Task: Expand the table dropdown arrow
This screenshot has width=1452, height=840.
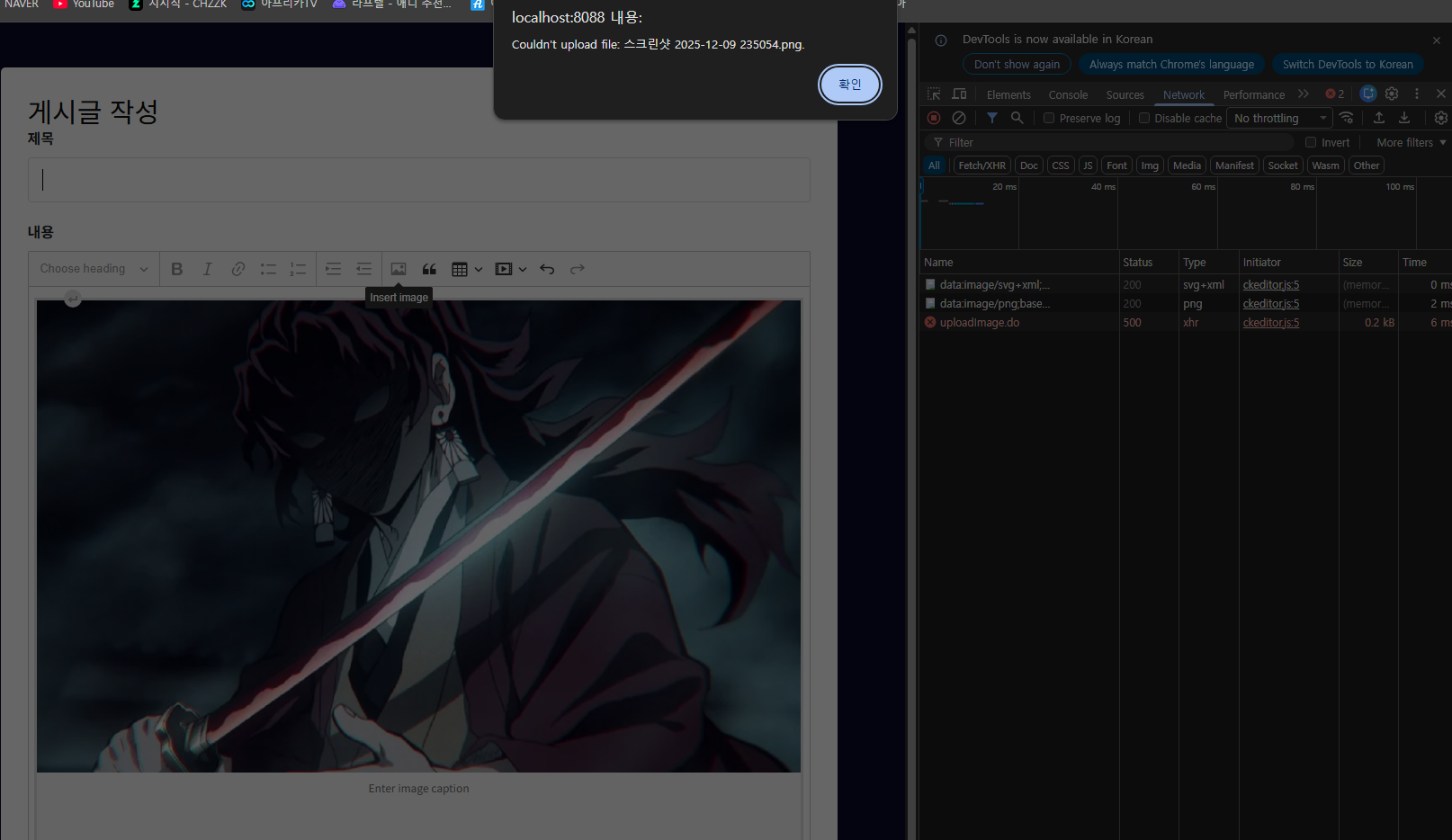Action: (x=479, y=269)
